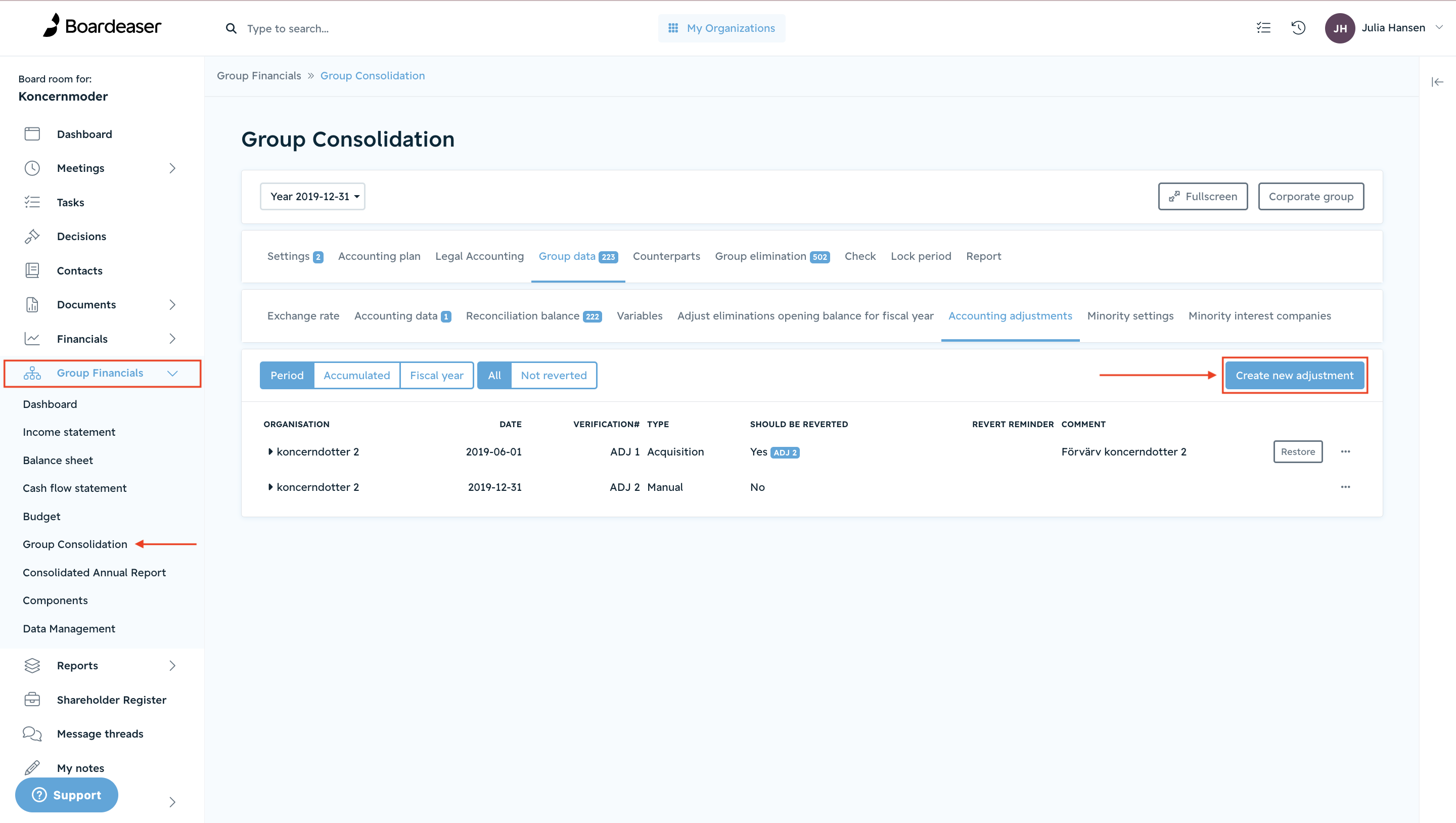Switch to the Lock period tab

[921, 256]
